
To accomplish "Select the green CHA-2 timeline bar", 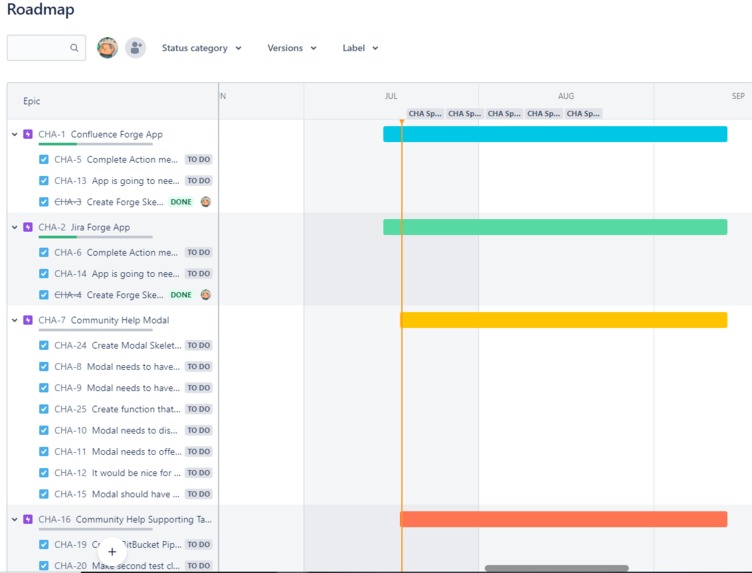I will tap(555, 227).
